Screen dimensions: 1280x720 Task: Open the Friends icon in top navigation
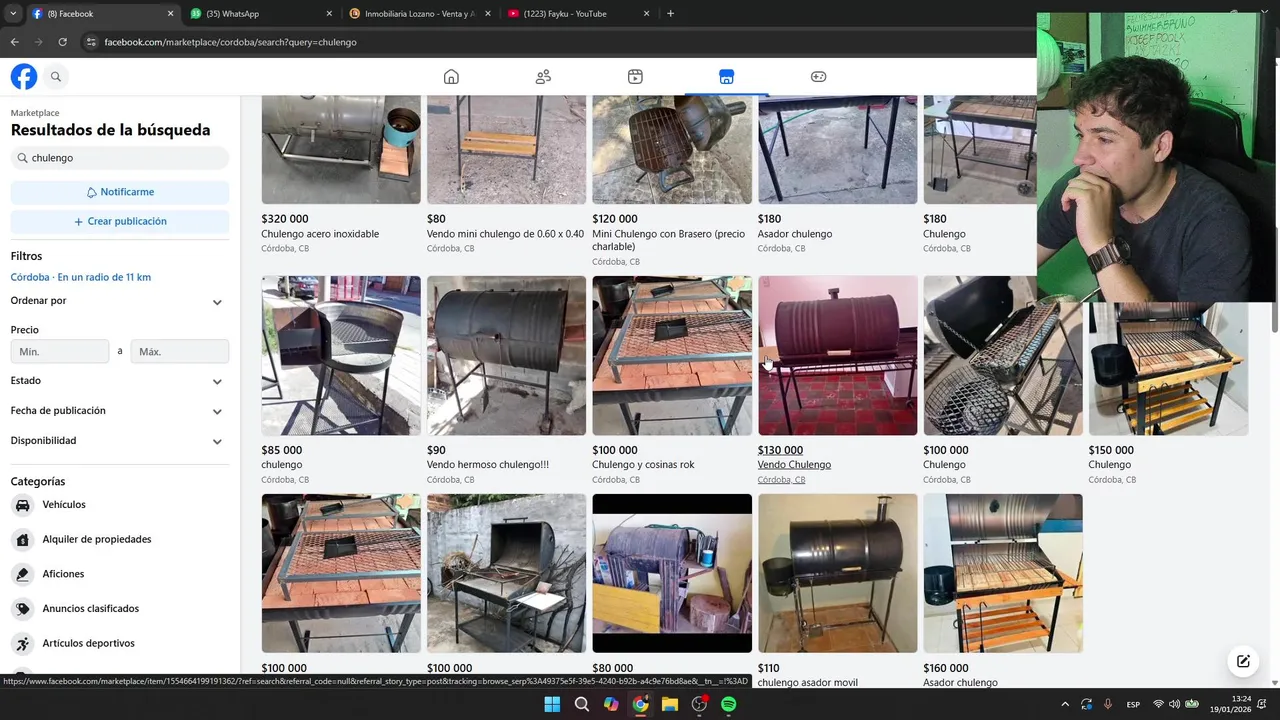[543, 77]
